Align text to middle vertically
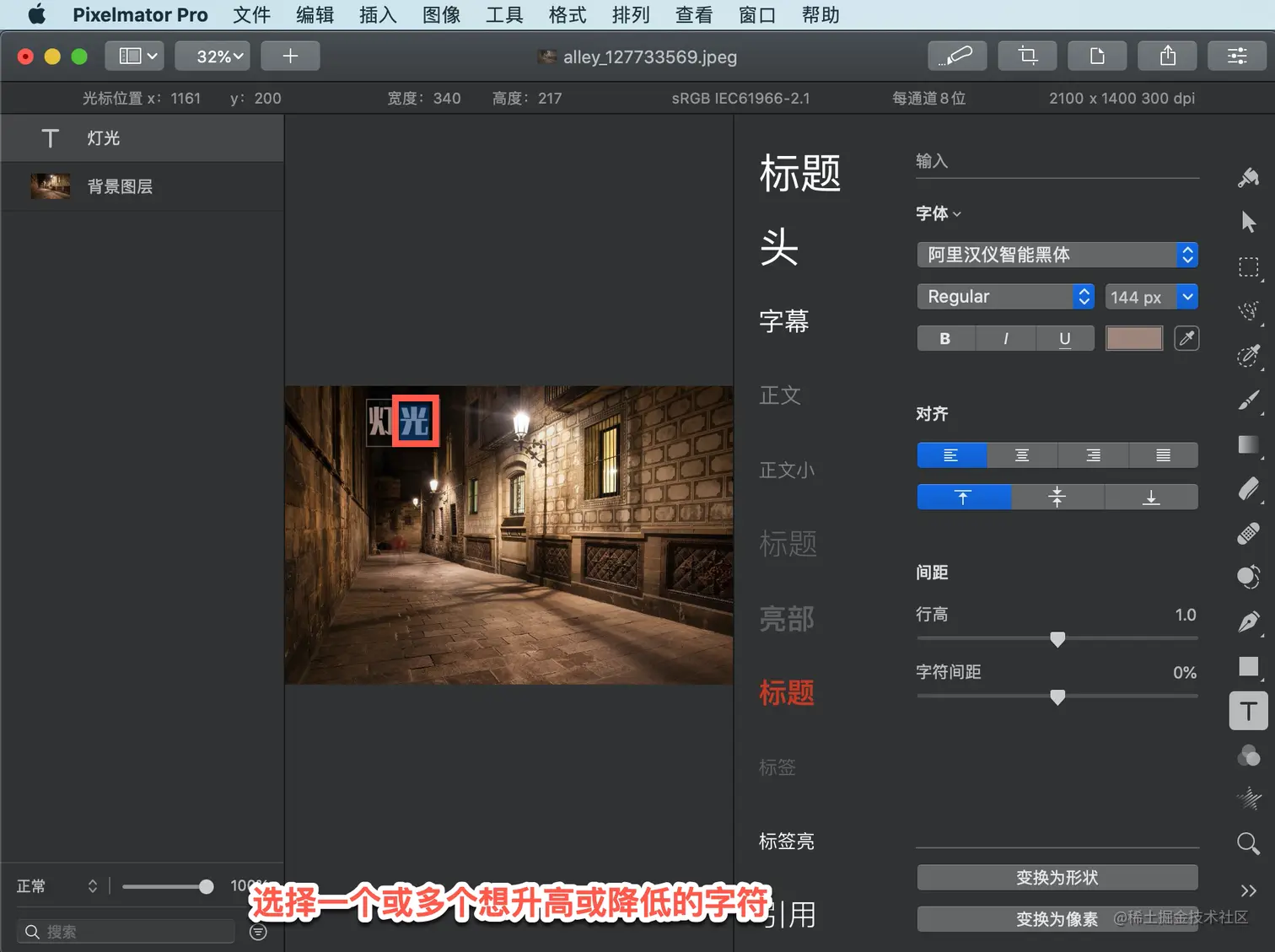 (1057, 497)
